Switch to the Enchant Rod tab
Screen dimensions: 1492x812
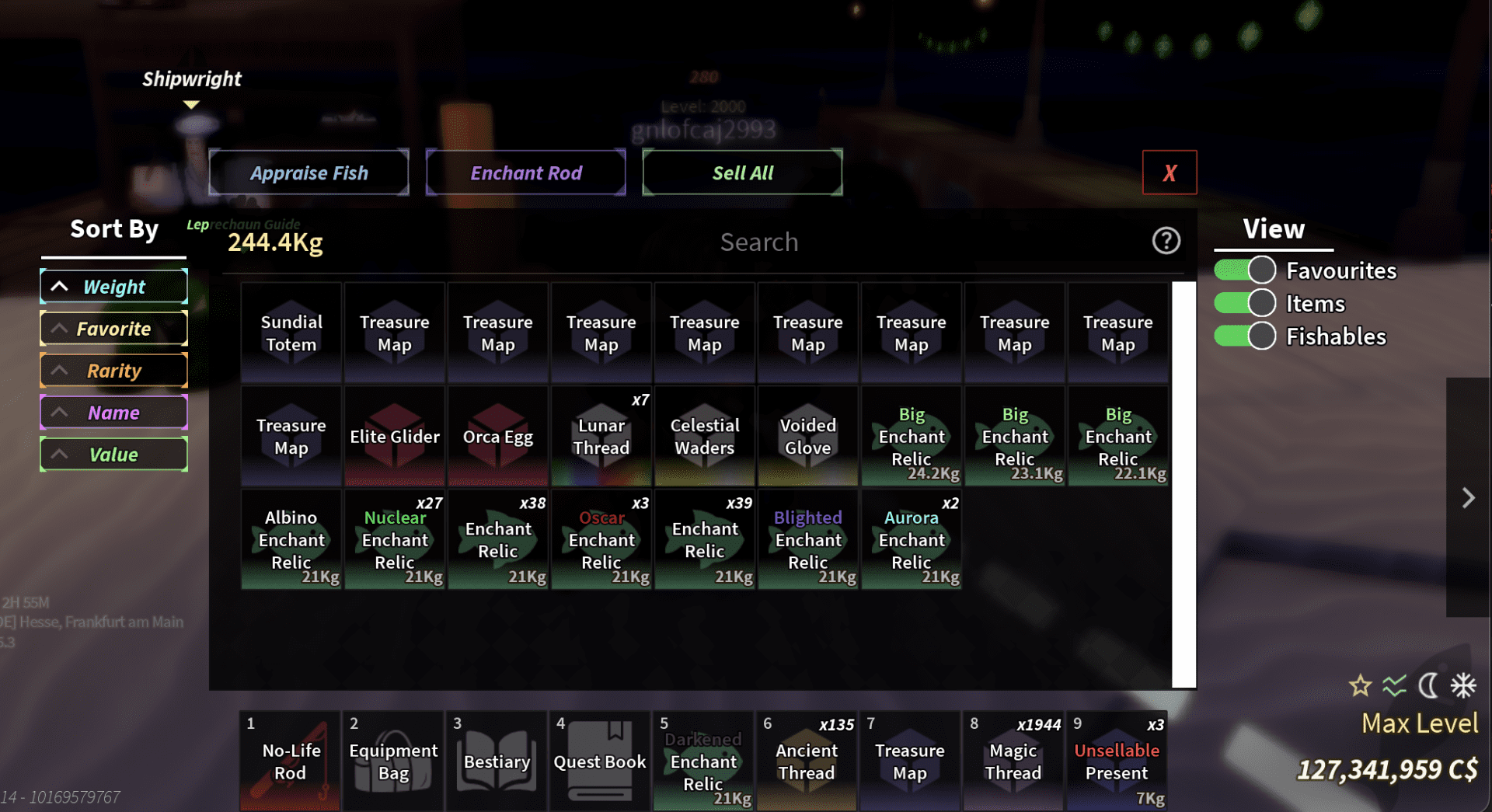pyautogui.click(x=526, y=173)
